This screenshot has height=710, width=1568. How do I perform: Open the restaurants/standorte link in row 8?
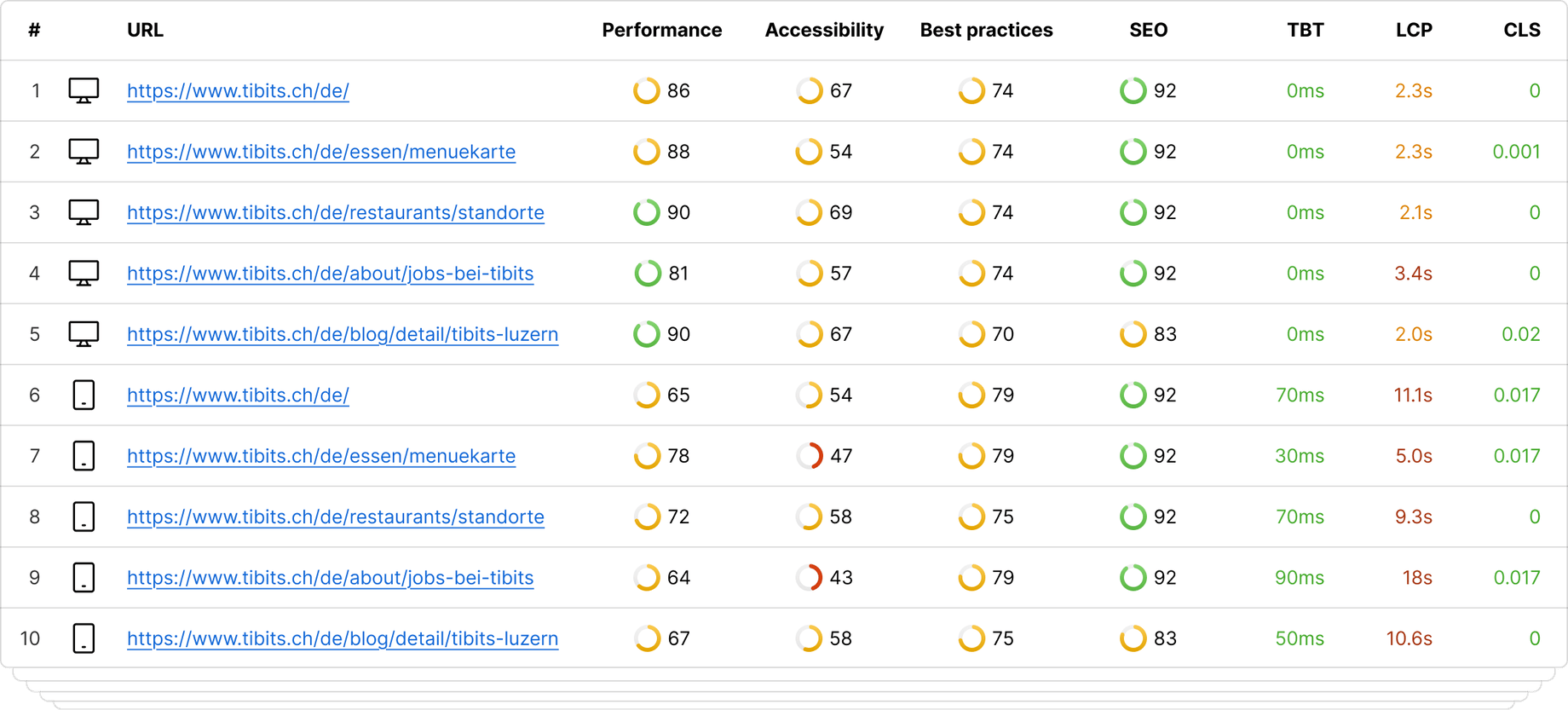click(336, 516)
